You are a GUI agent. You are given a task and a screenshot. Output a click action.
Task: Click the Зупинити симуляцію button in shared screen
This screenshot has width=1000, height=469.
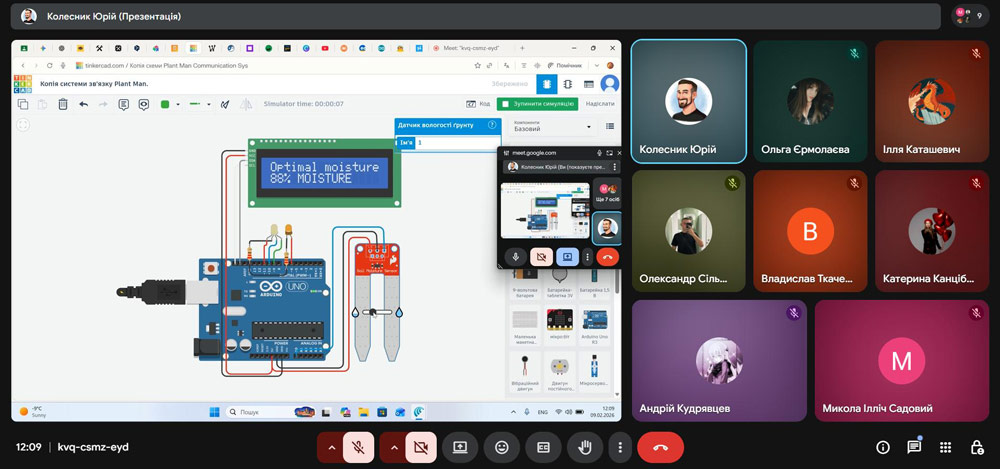tap(538, 103)
